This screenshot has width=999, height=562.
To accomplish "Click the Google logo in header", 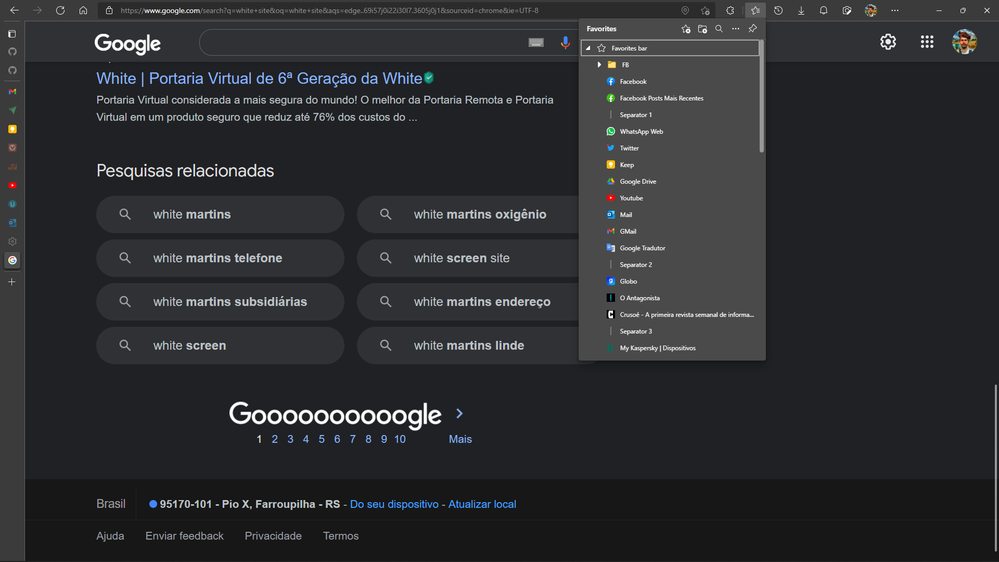I will pos(127,43).
